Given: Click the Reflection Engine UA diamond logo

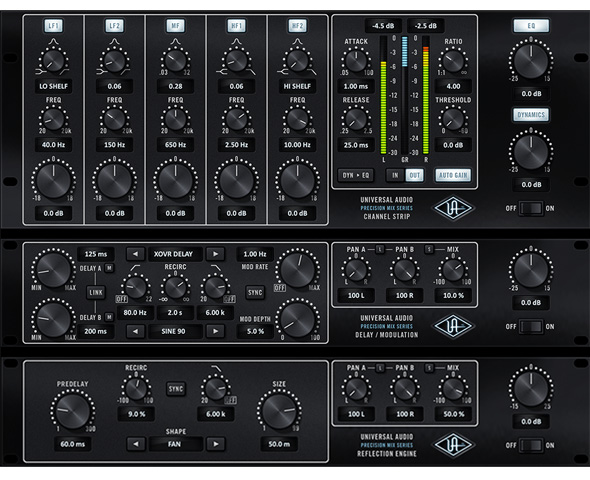Looking at the screenshot, I should (x=453, y=445).
